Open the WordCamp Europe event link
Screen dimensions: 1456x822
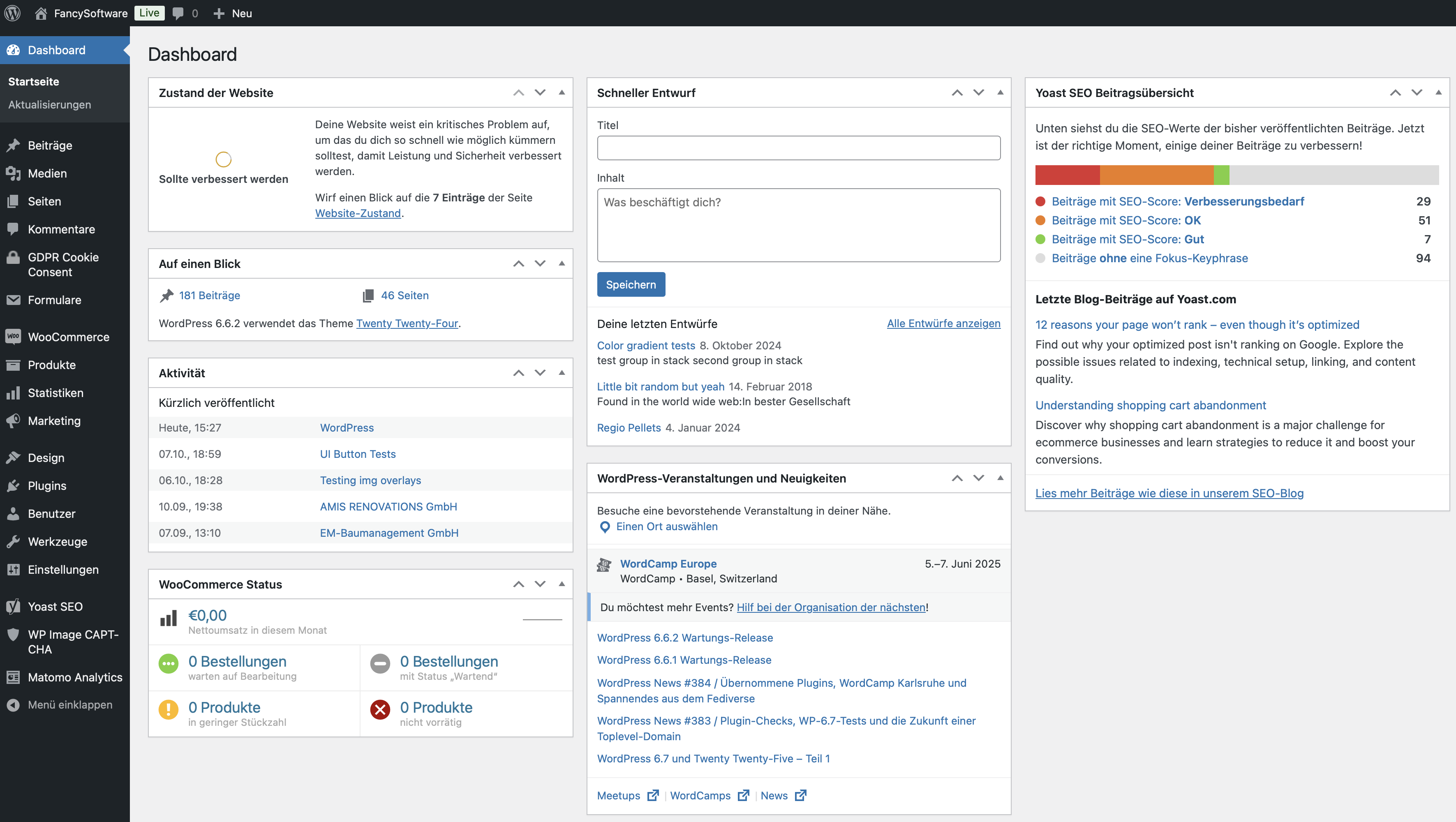[668, 563]
